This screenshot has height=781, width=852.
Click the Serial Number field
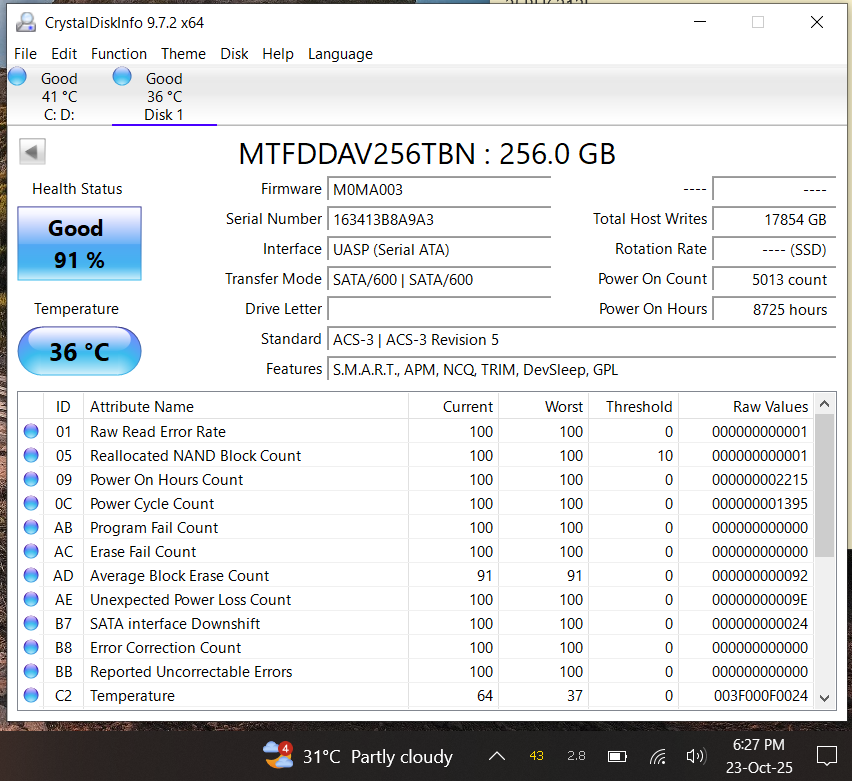click(x=439, y=219)
